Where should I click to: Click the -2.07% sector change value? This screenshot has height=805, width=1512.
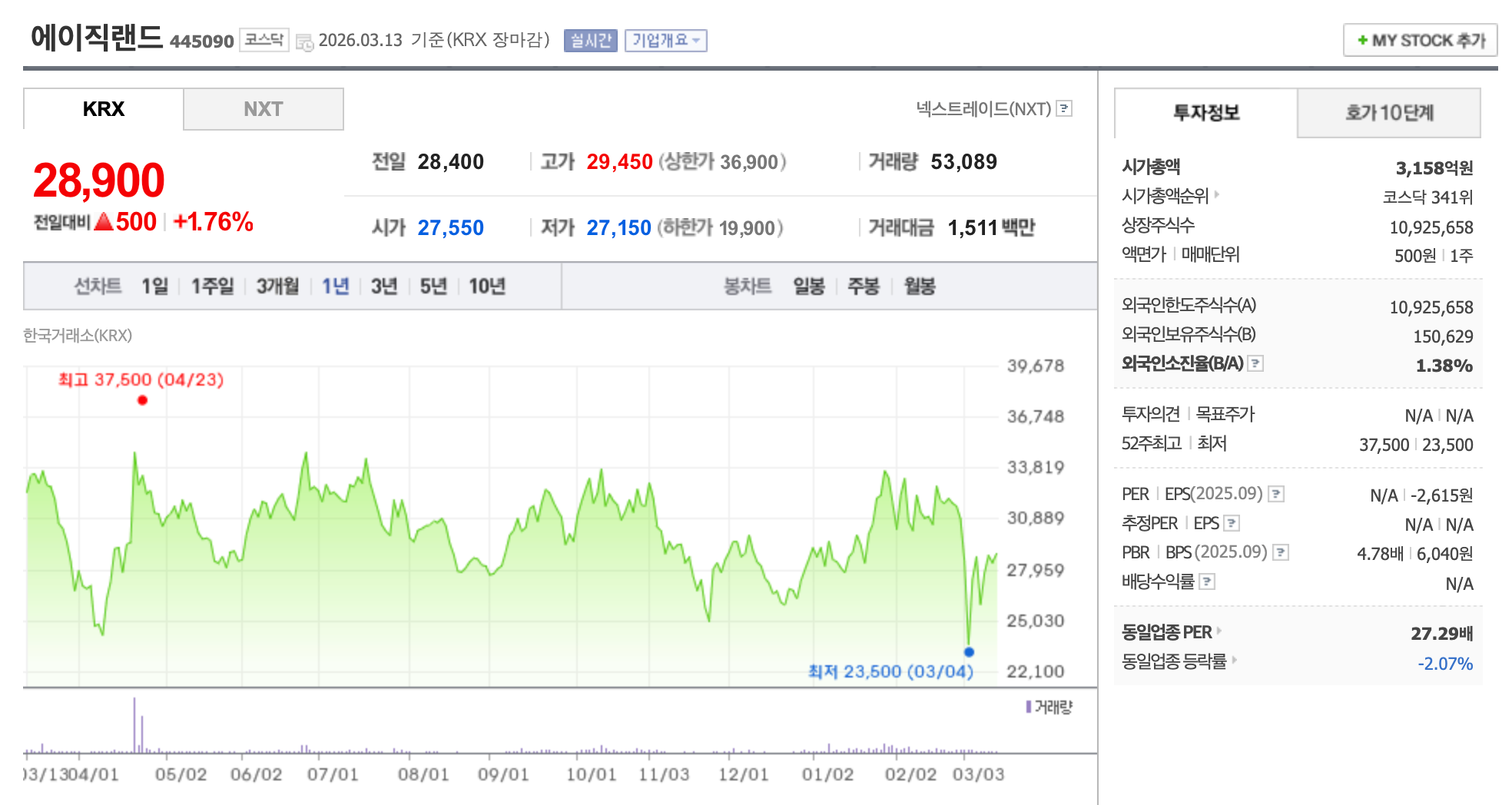point(1445,664)
